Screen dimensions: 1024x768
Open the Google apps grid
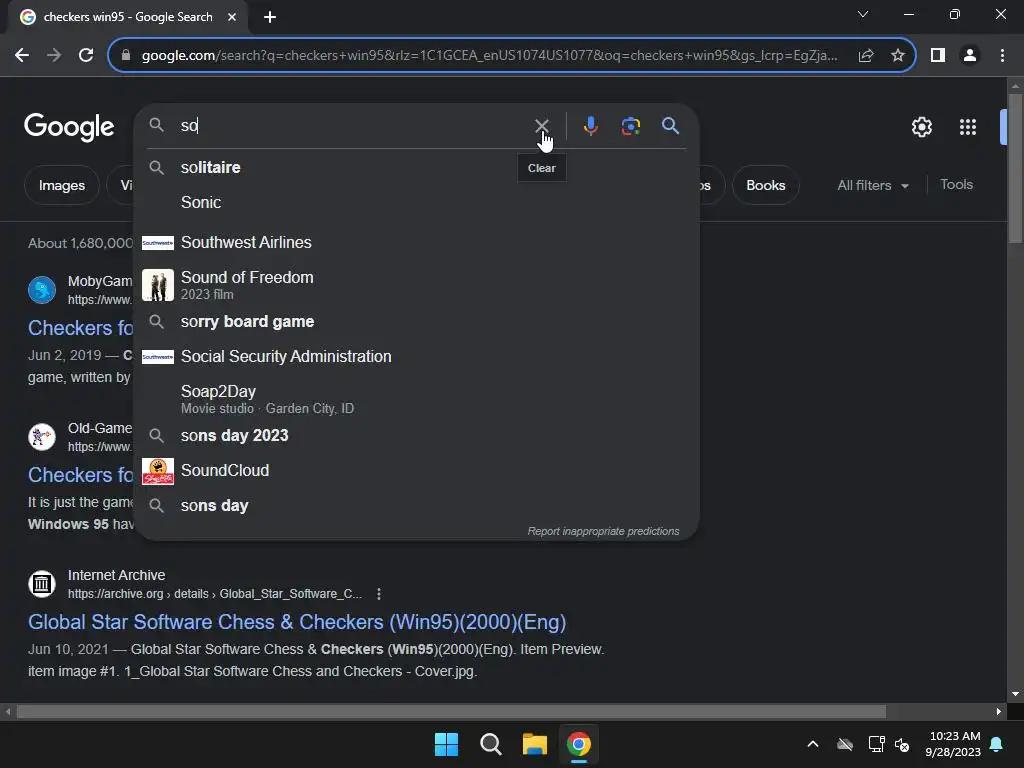click(968, 127)
